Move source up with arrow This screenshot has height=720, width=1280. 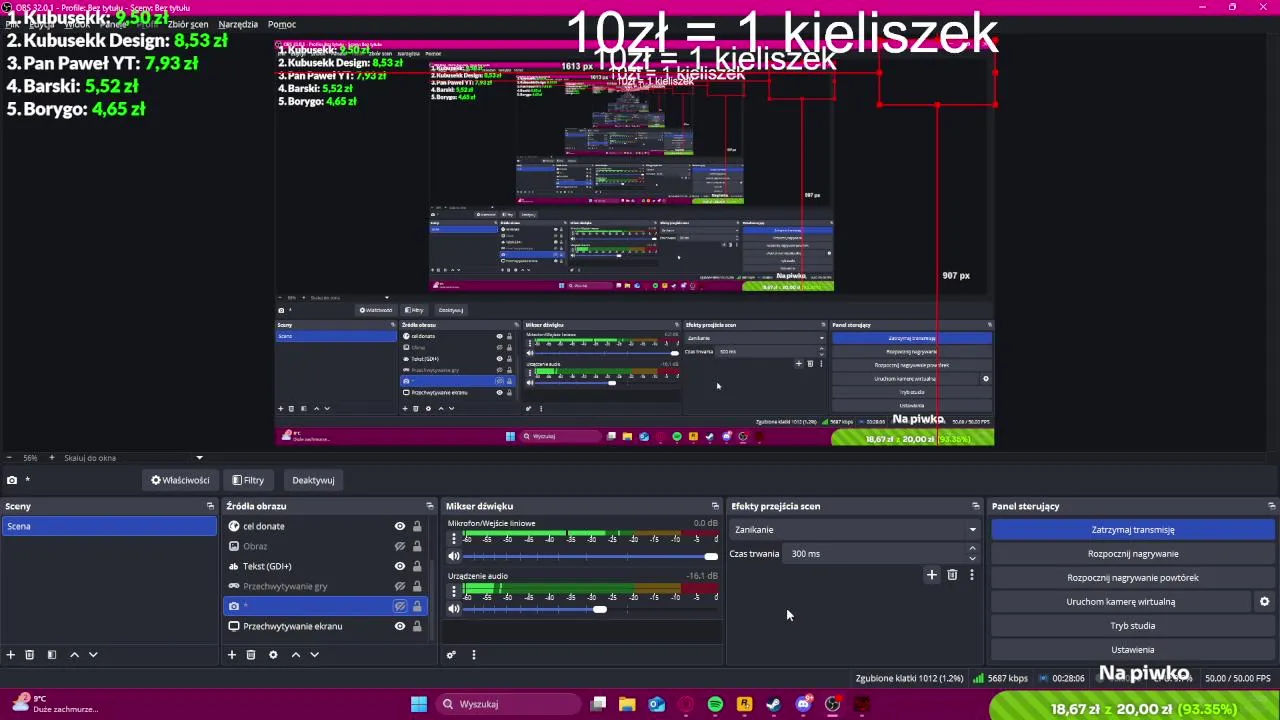(x=295, y=655)
